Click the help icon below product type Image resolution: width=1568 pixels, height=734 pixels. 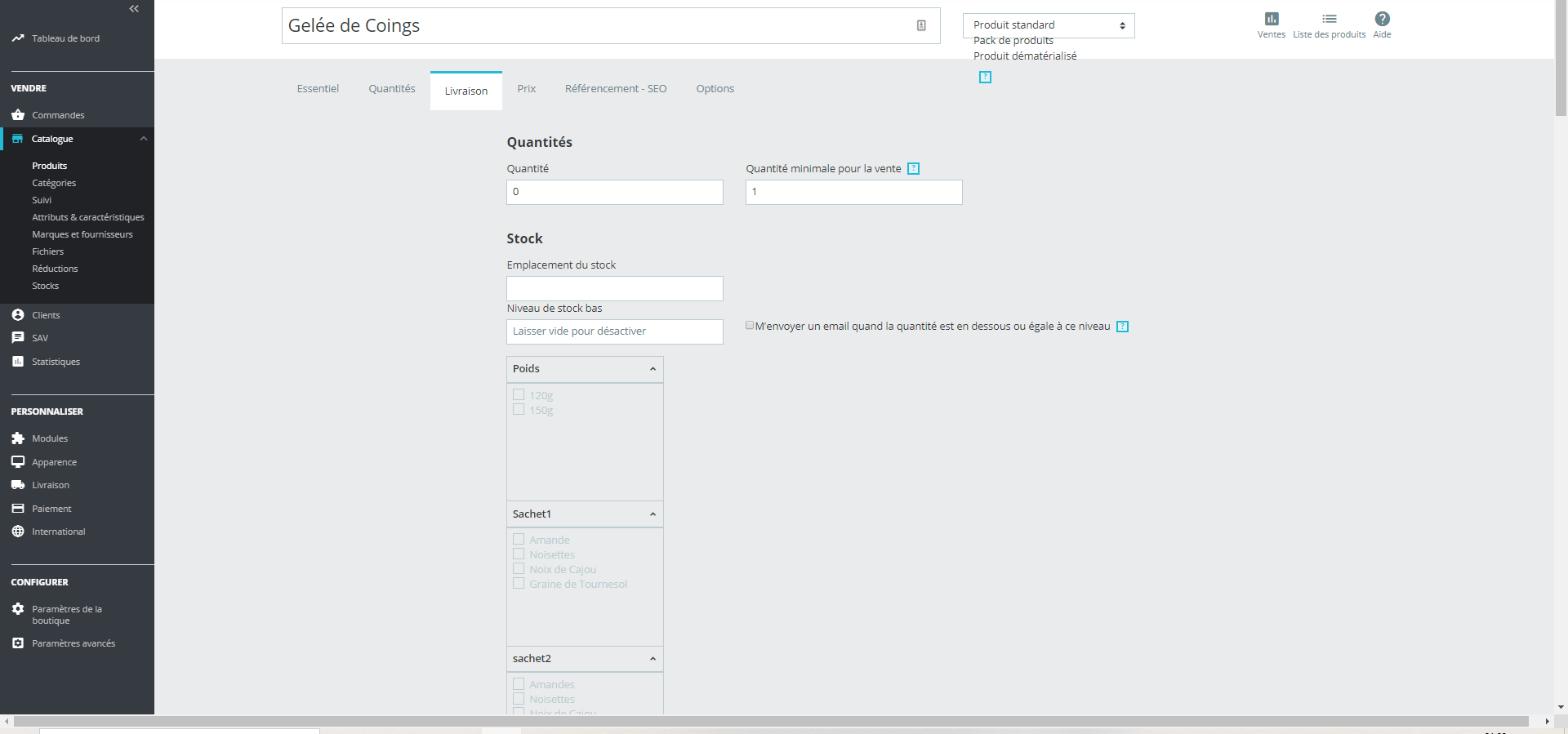tap(986, 77)
